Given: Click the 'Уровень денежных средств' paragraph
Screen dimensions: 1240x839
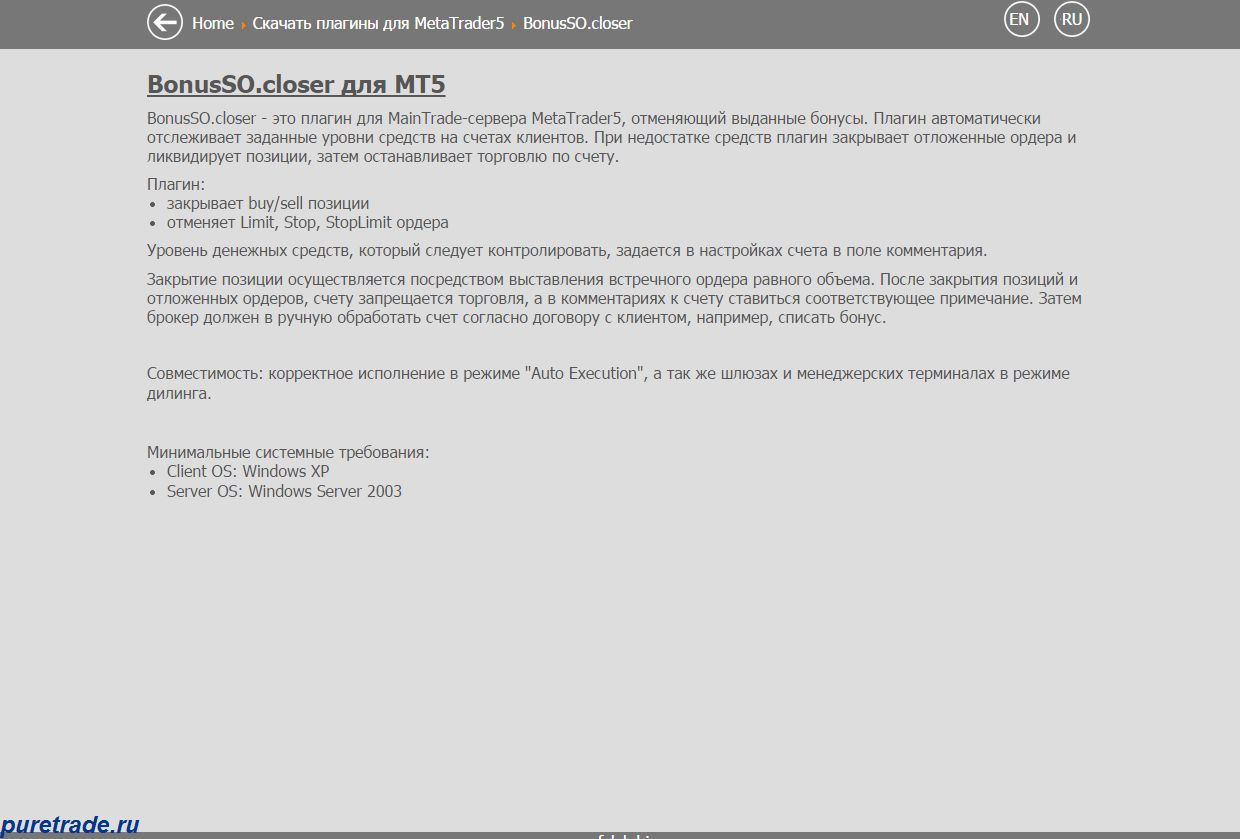Looking at the screenshot, I should point(567,251).
